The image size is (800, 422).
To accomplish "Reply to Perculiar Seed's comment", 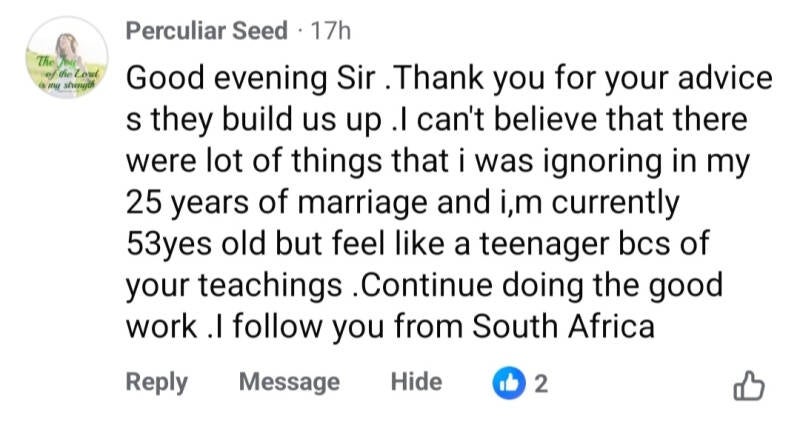I will pos(156,382).
